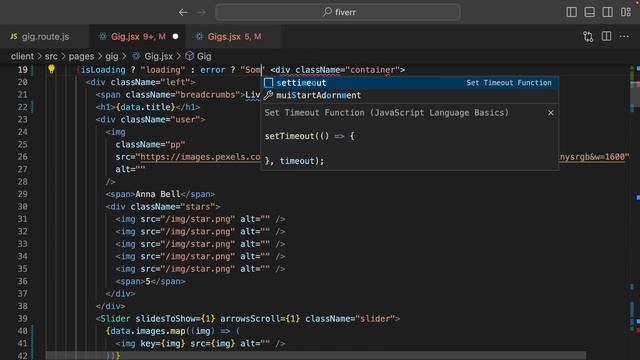Open source control changes icon
The height and width of the screenshot is (360, 640).
coord(588,37)
